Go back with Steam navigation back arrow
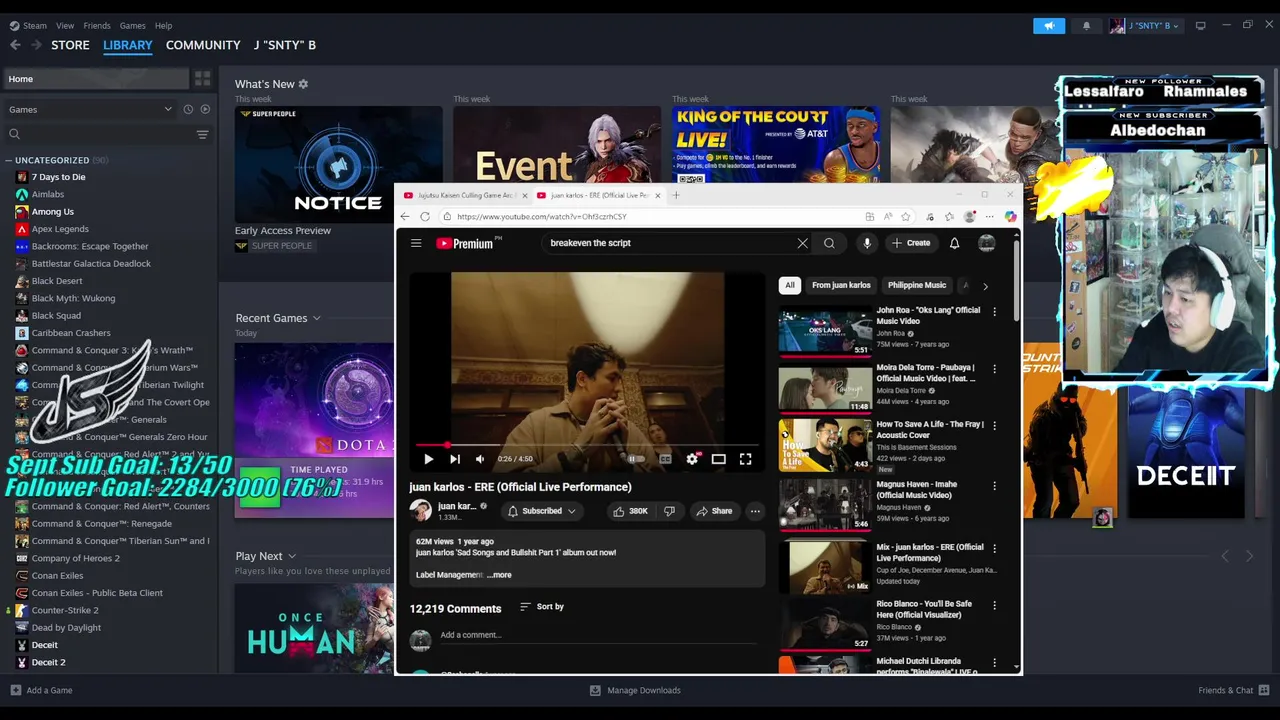 point(15,45)
